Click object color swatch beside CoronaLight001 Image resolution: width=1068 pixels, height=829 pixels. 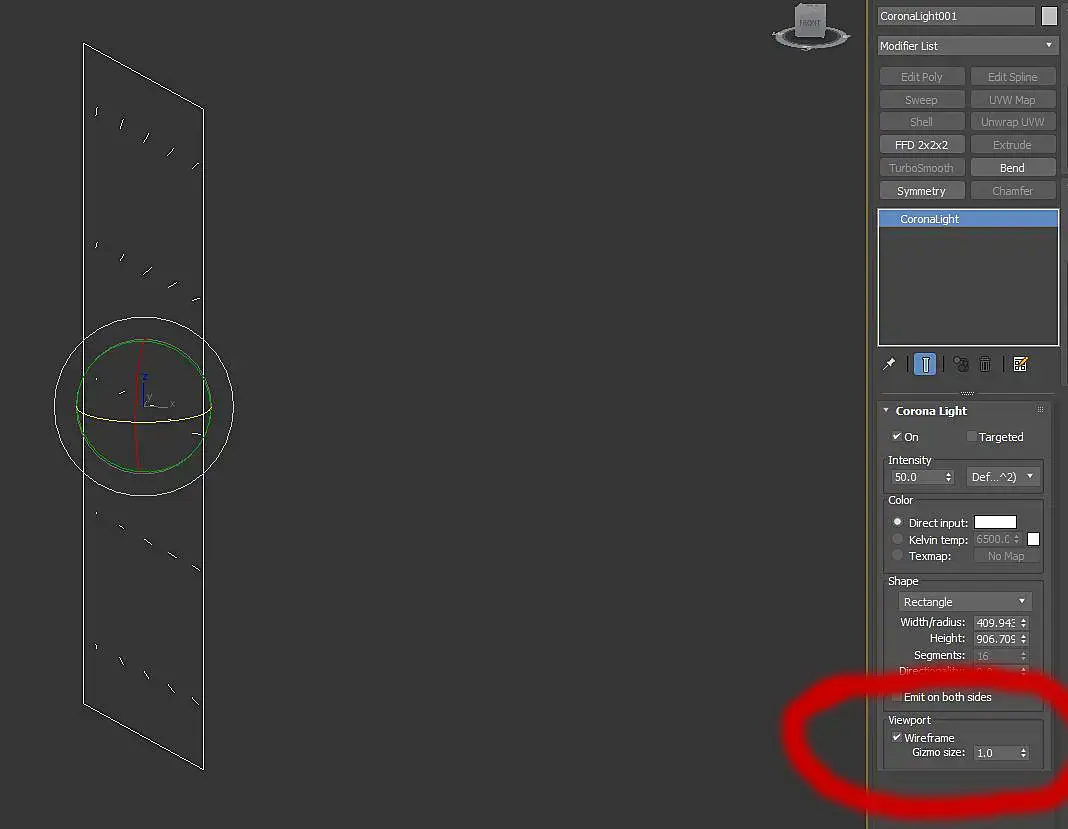point(1049,16)
